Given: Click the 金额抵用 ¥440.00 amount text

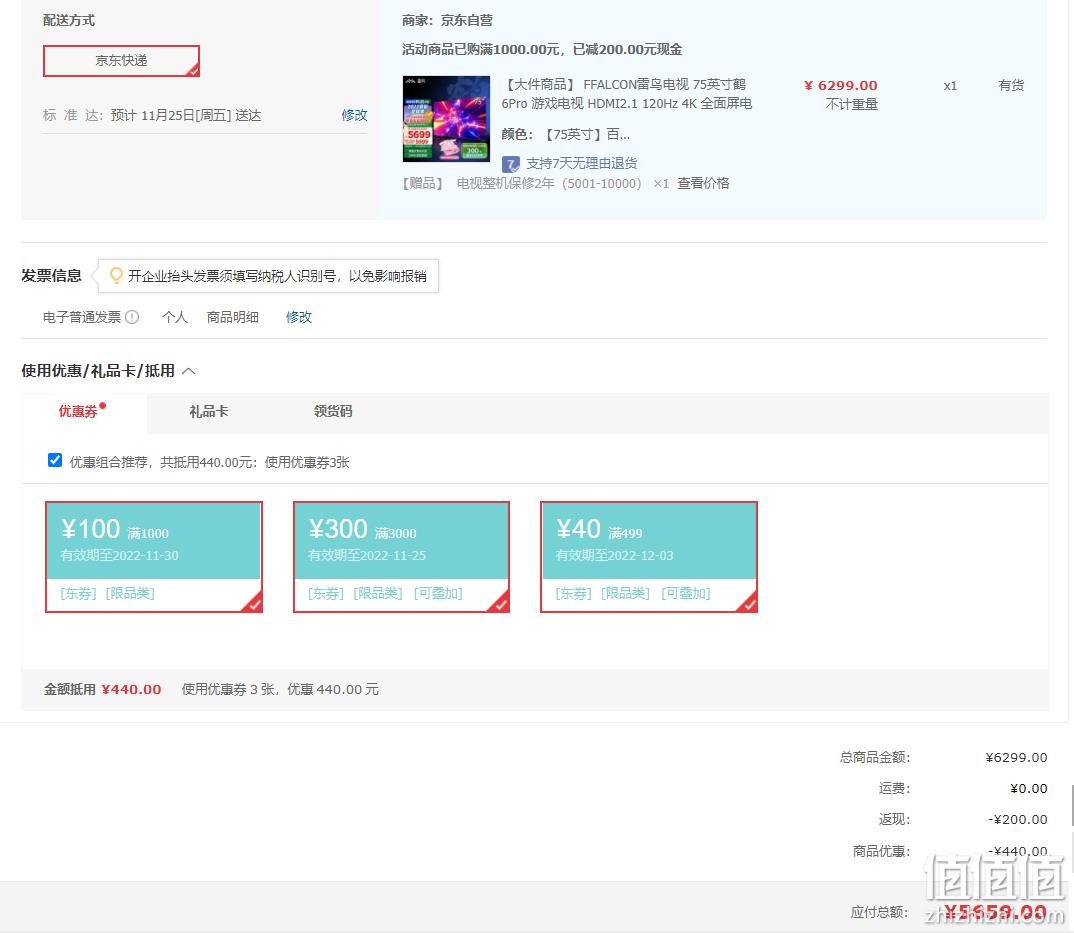Looking at the screenshot, I should coord(132,689).
